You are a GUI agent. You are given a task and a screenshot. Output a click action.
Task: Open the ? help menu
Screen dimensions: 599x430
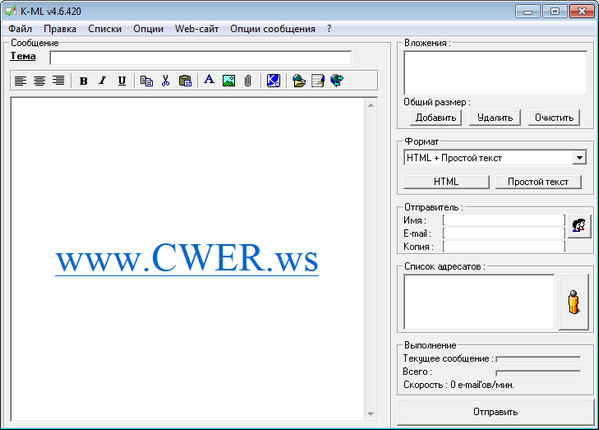pos(329,29)
